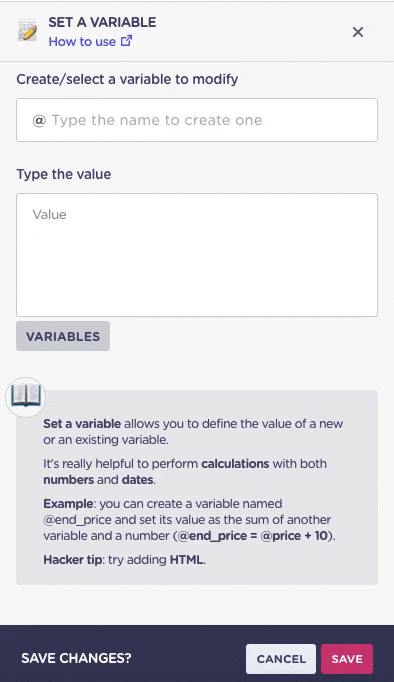Cancel the pending changes
Image resolution: width=394 pixels, height=682 pixels.
click(281, 659)
